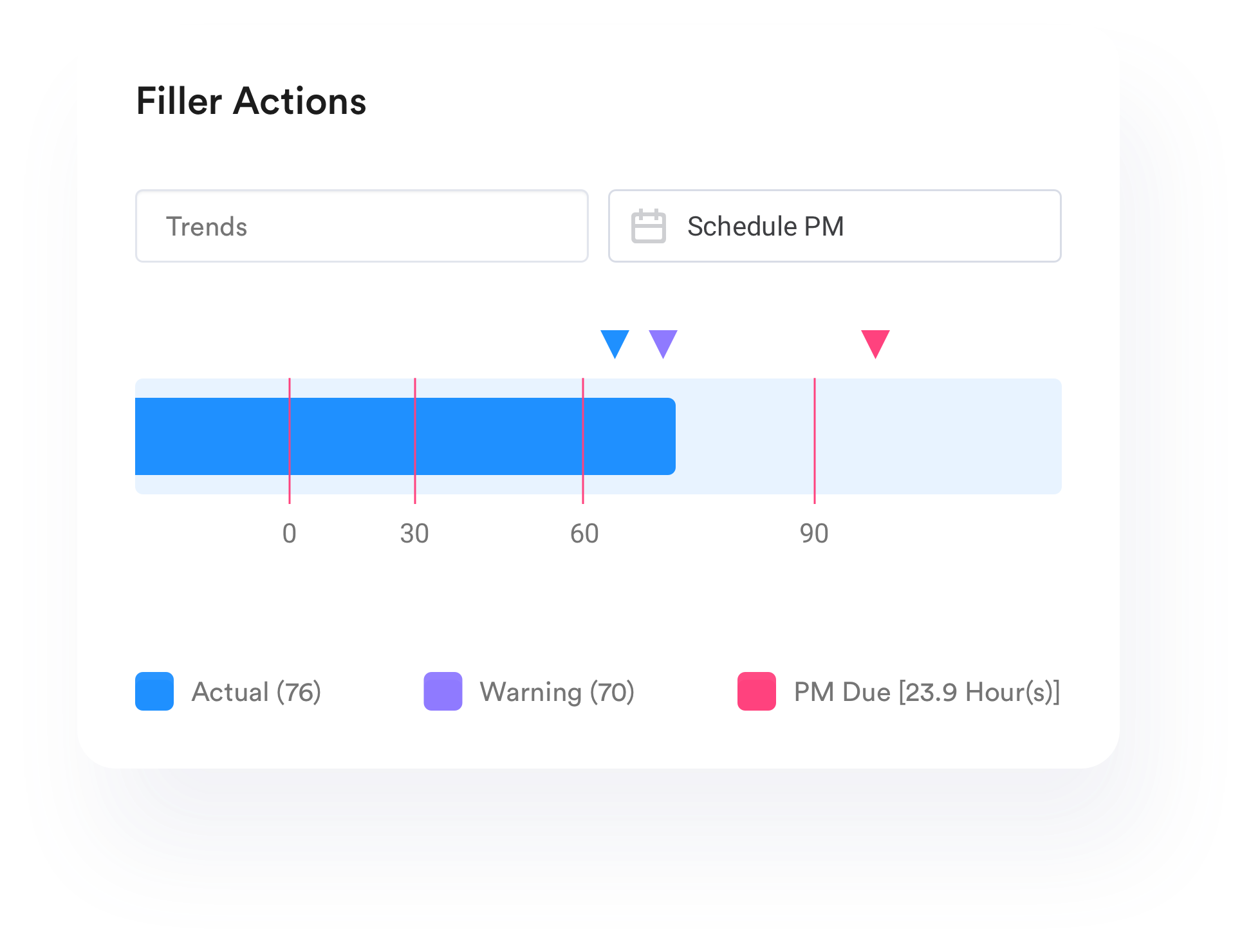Click the vertical gridline at 60

(x=583, y=441)
